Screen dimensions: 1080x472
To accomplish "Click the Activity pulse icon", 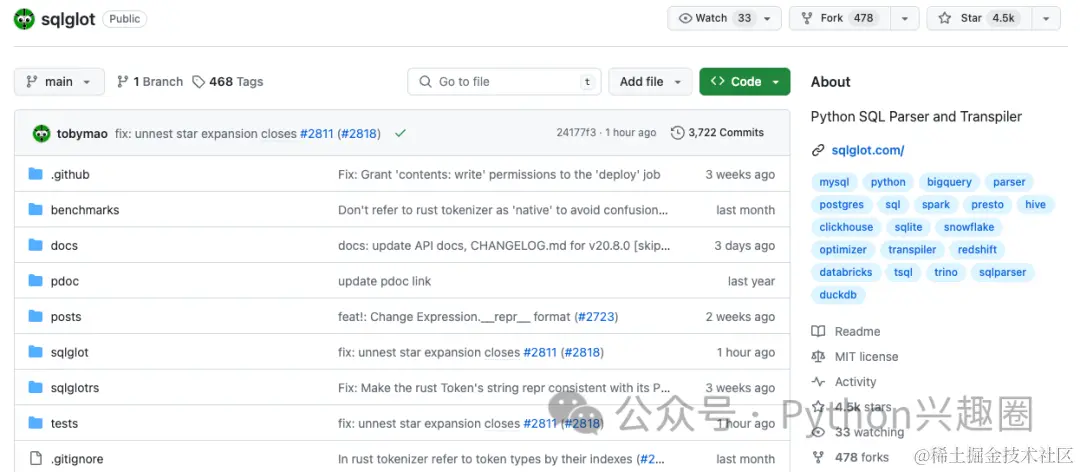I will click(818, 382).
